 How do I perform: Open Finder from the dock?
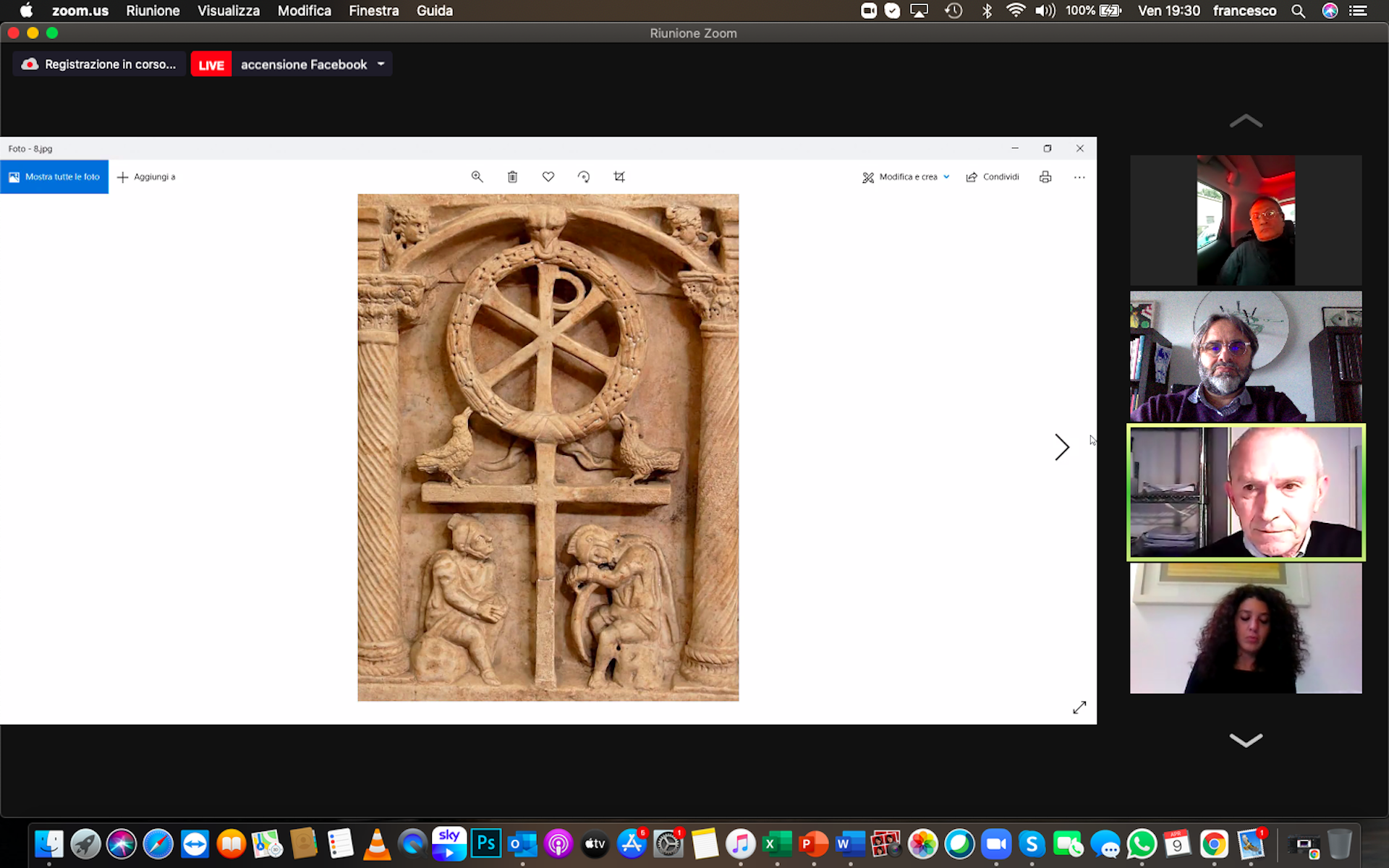[x=49, y=843]
